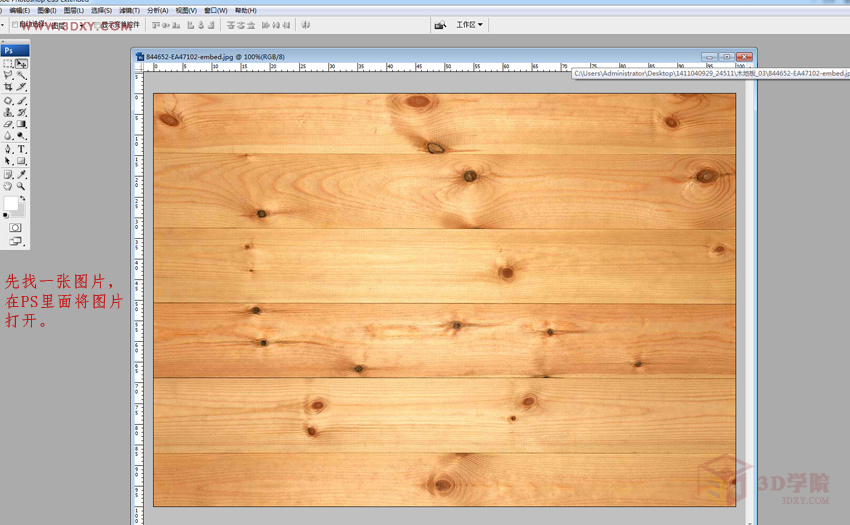Click the Ps logo in the toolbox
The width and height of the screenshot is (850, 525).
coord(15,50)
